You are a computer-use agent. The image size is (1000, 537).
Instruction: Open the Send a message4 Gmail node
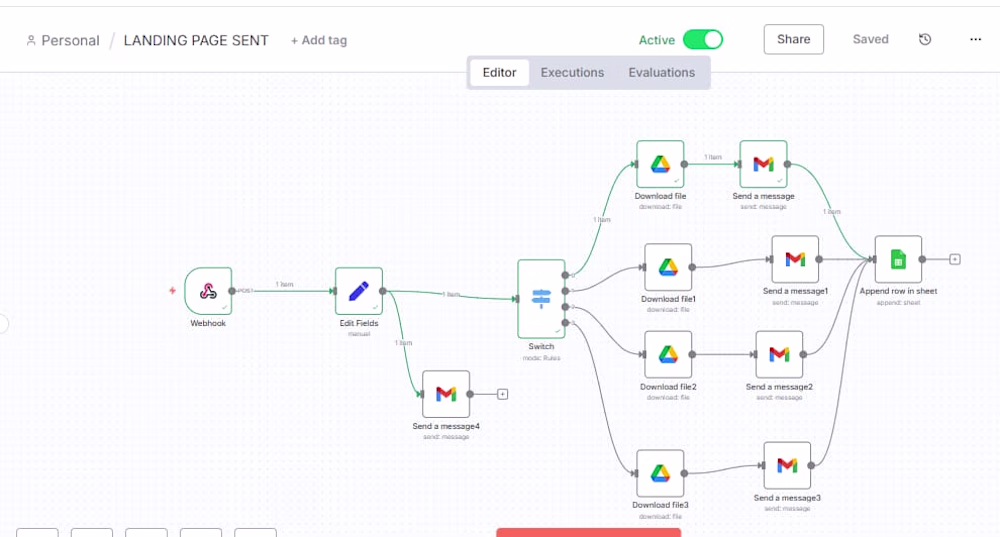(x=446, y=394)
